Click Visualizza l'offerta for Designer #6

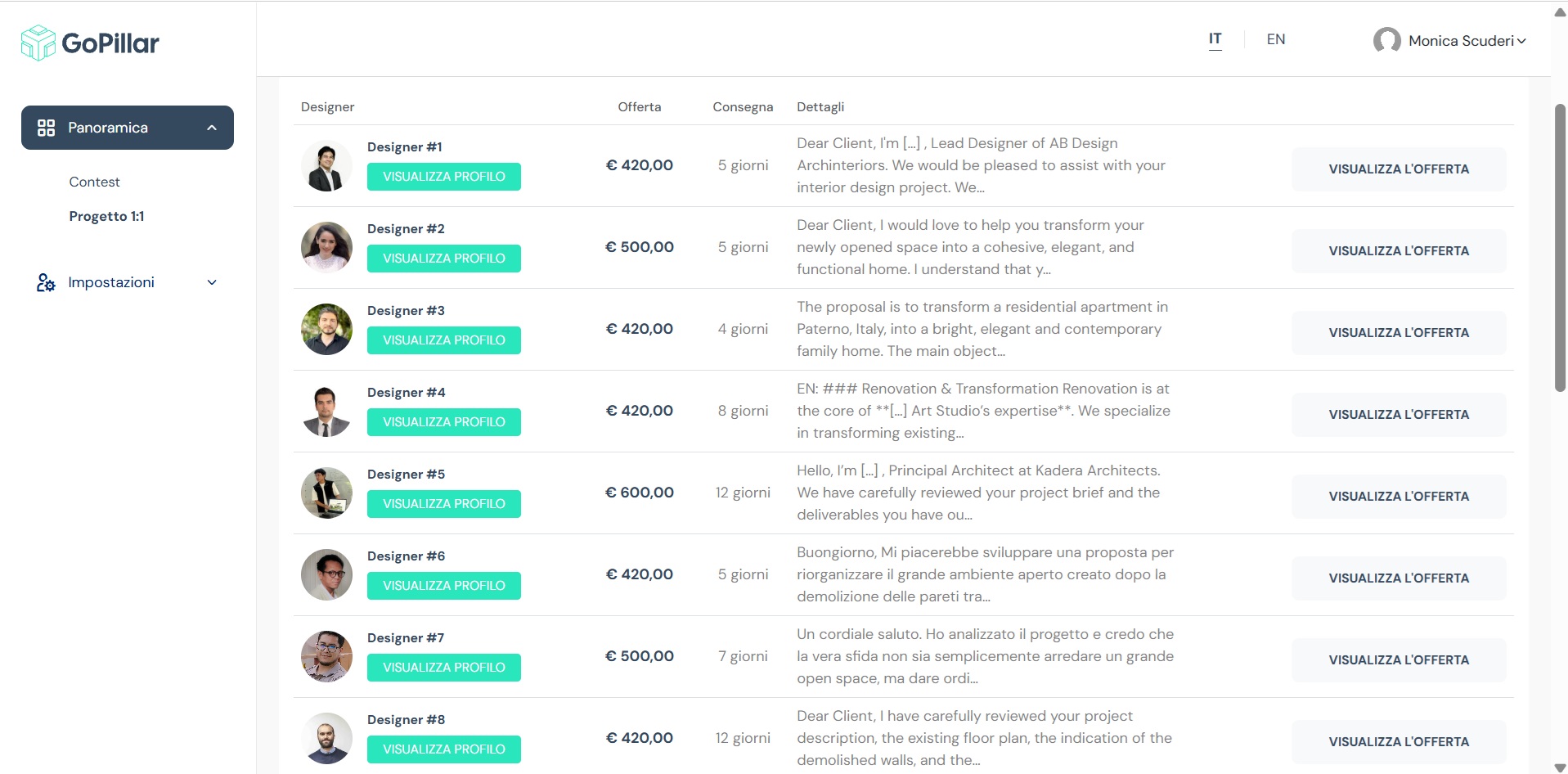[1399, 578]
